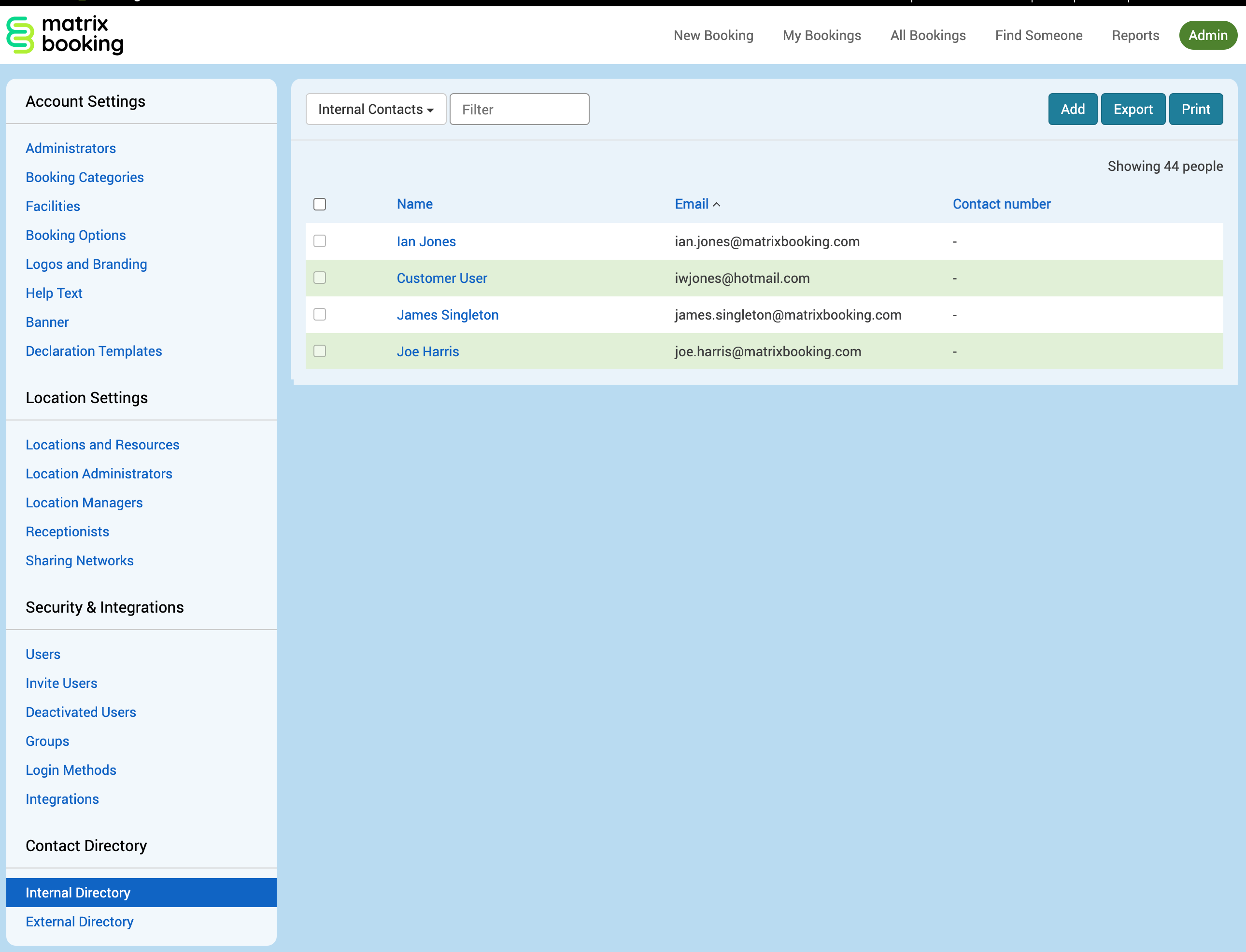Image resolution: width=1246 pixels, height=952 pixels.
Task: Select the Joe Harris row checkbox
Action: point(320,351)
